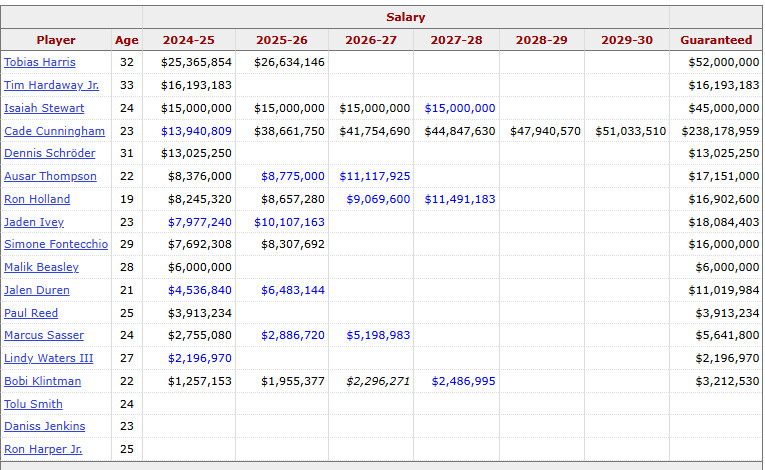Click Simone Fontecchio's $8,307,692 salary
This screenshot has width=765, height=470.
(293, 244)
